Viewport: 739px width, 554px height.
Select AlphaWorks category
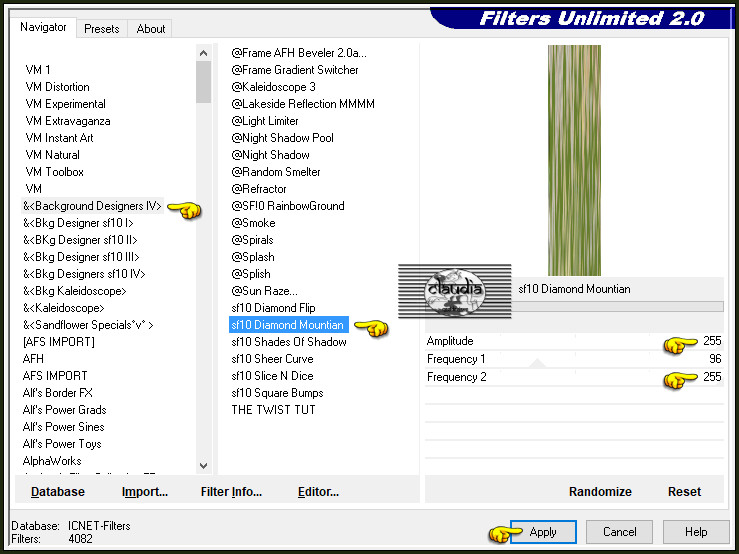tap(52, 460)
